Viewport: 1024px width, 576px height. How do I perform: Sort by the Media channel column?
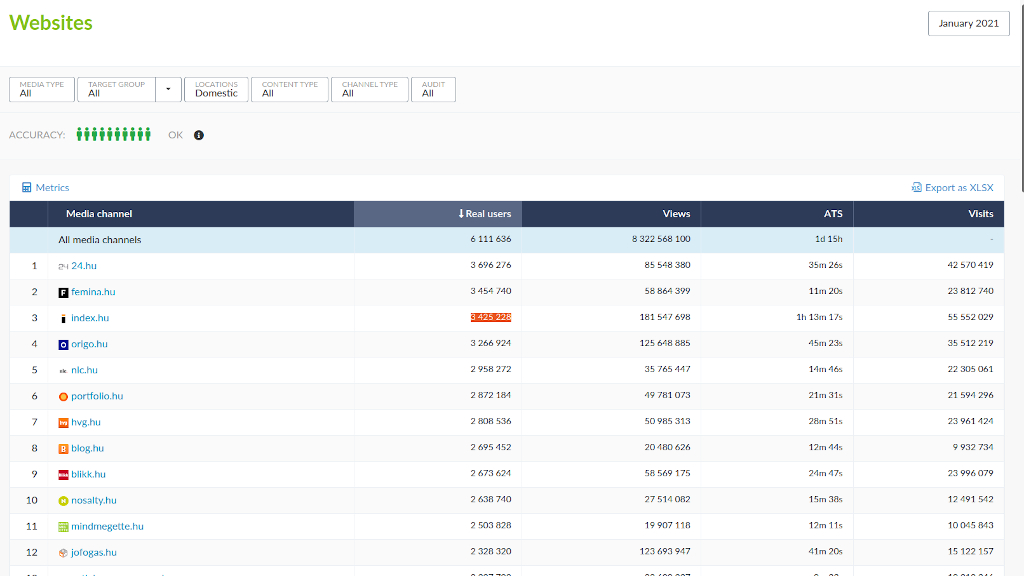[x=201, y=214]
